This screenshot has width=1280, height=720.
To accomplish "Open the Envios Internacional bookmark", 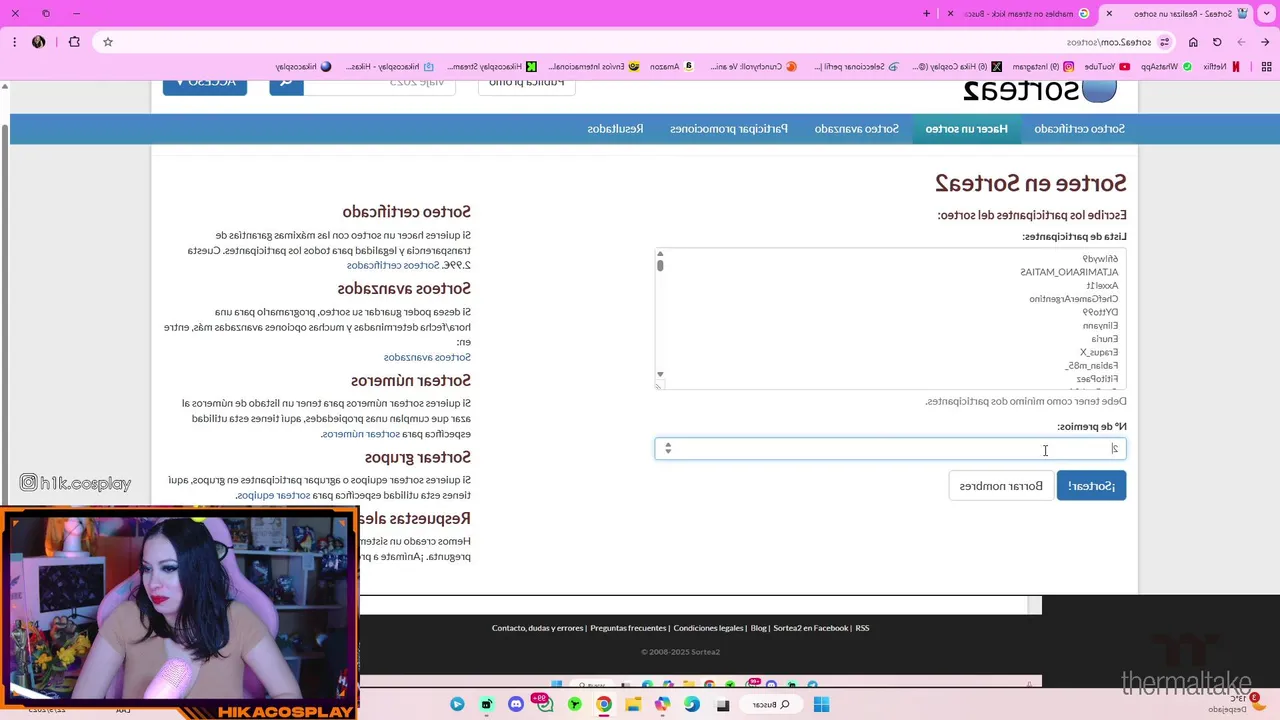I will (594, 67).
